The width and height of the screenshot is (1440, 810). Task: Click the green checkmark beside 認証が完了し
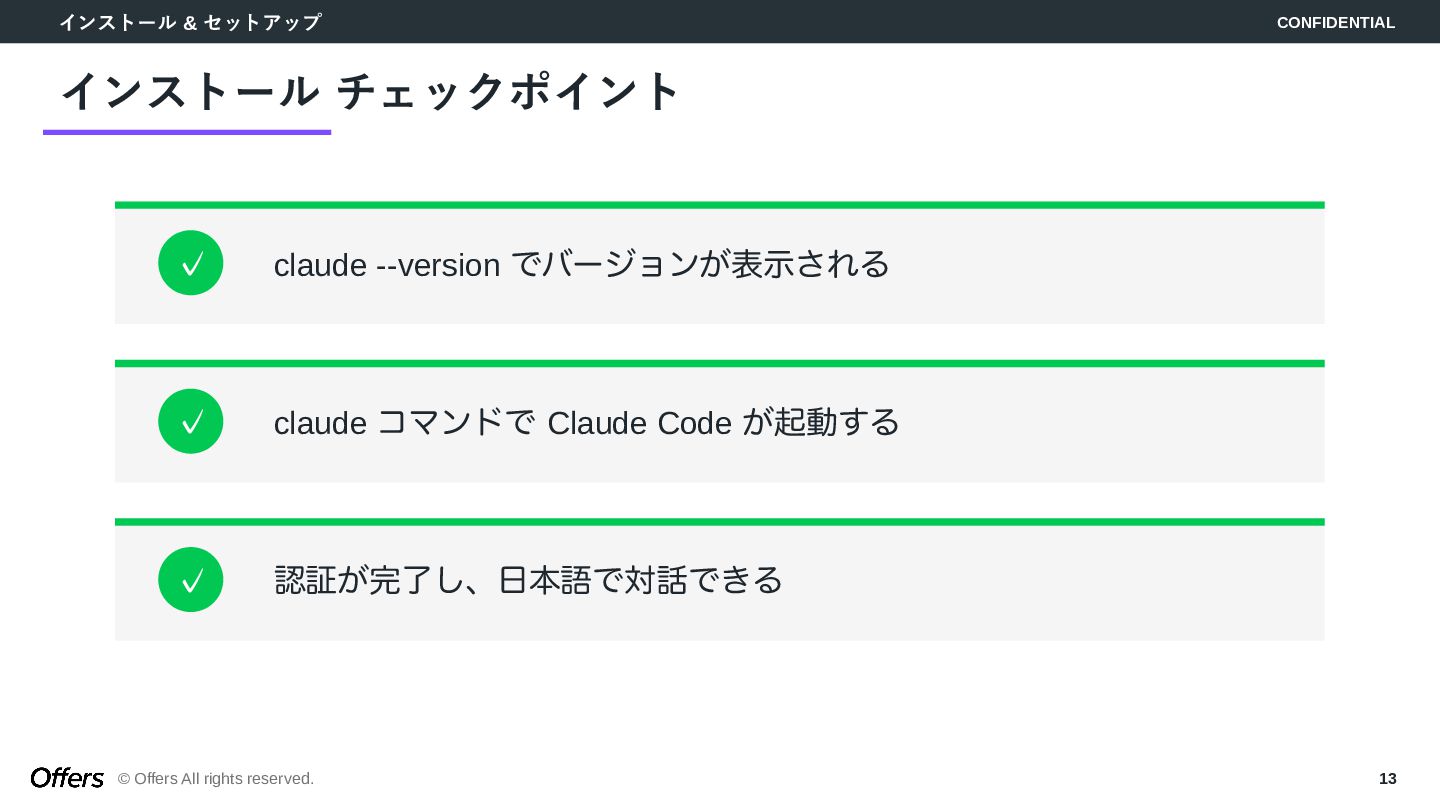click(x=190, y=580)
